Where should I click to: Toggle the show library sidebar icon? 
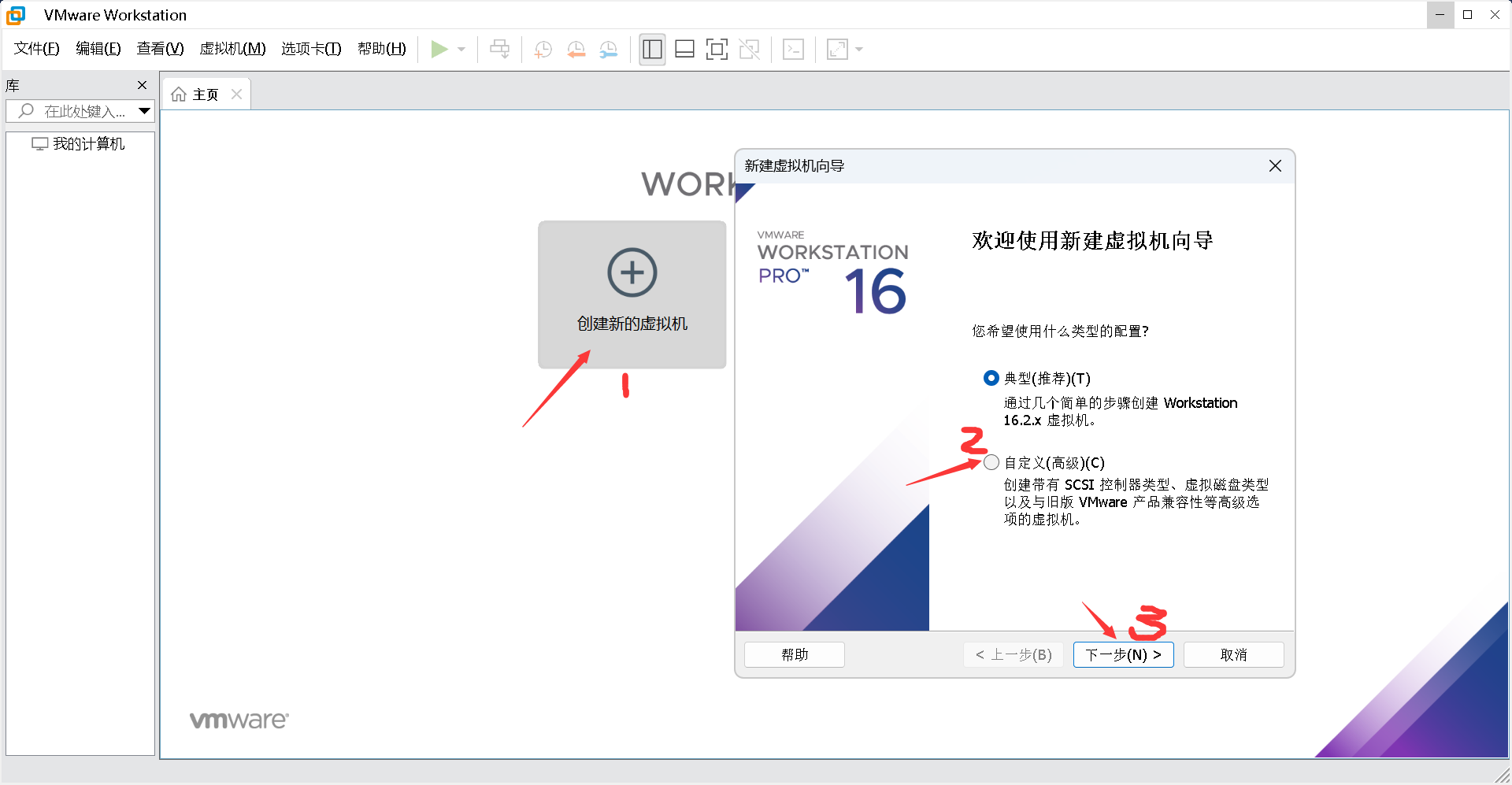[652, 50]
